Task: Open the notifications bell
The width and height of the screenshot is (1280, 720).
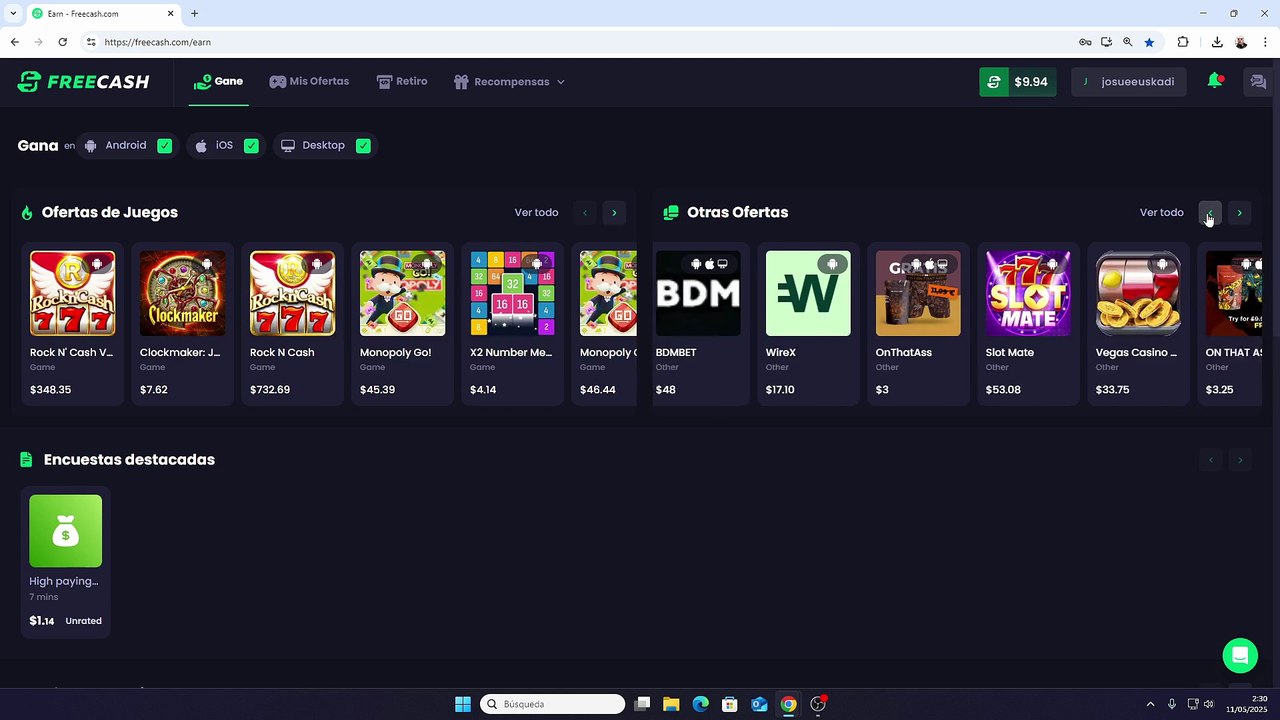Action: coord(1215,81)
